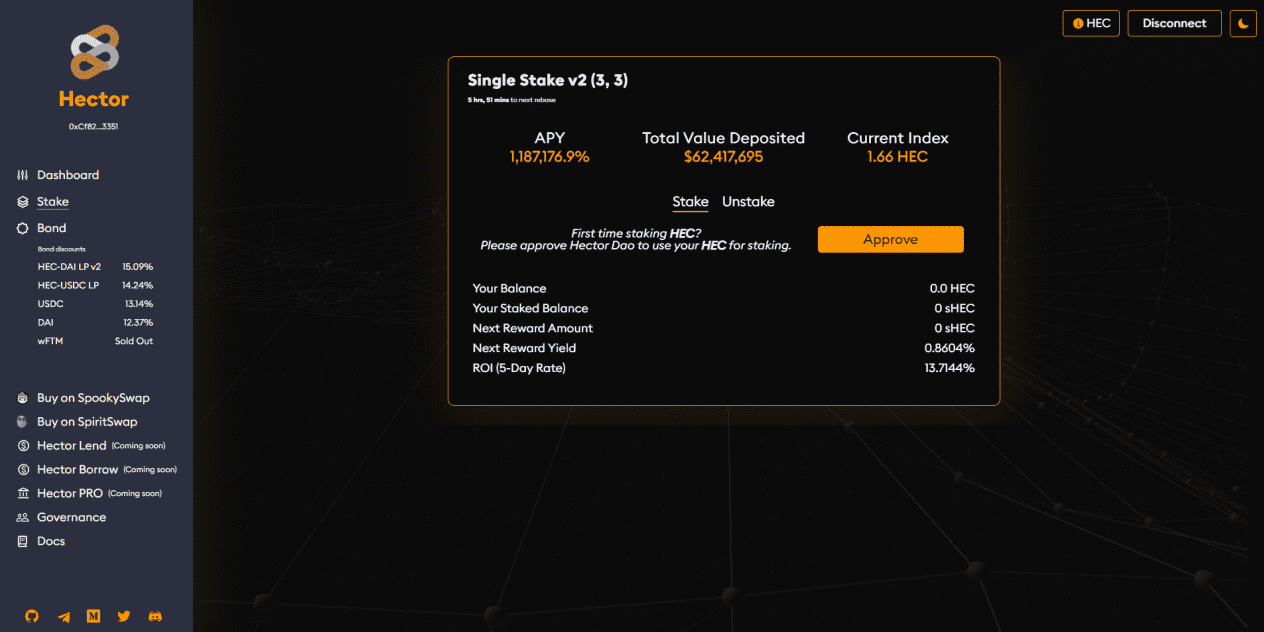The height and width of the screenshot is (632, 1264).
Task: Open the GitHub link icon
Action: click(x=32, y=617)
